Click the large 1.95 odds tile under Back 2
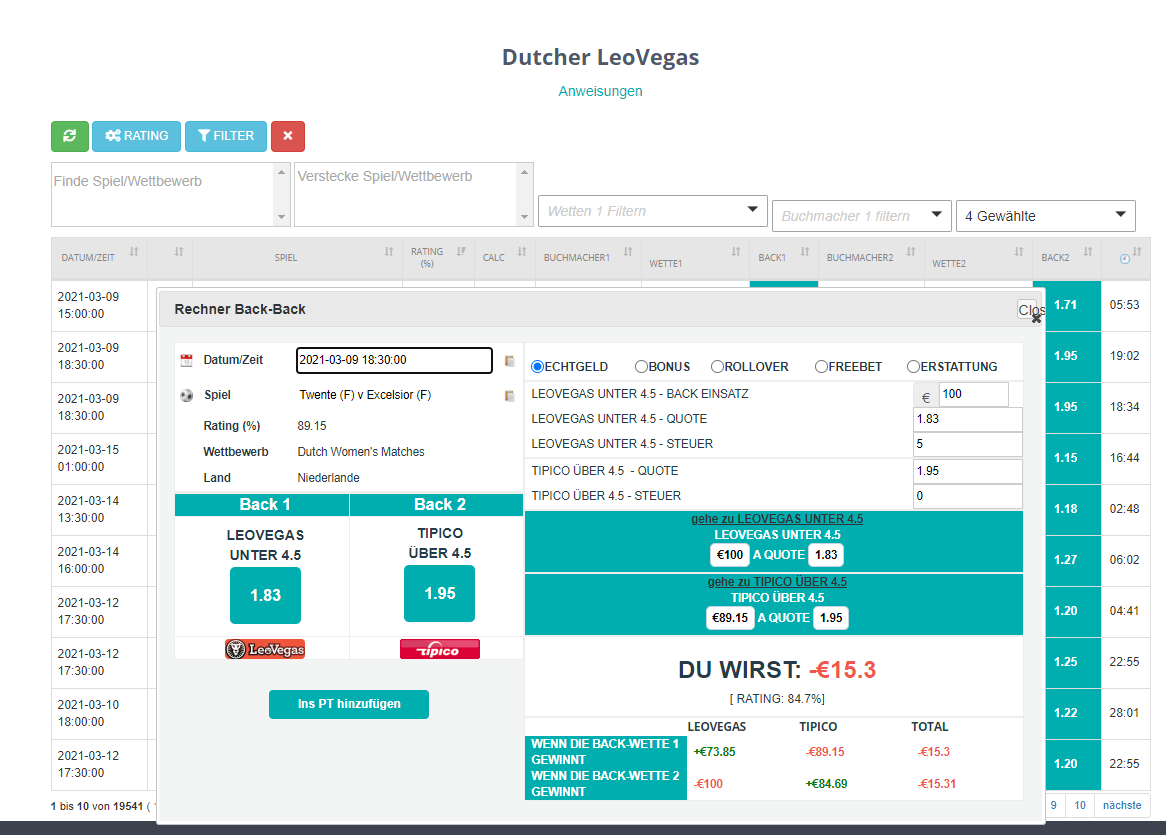This screenshot has width=1166, height=835. point(439,593)
